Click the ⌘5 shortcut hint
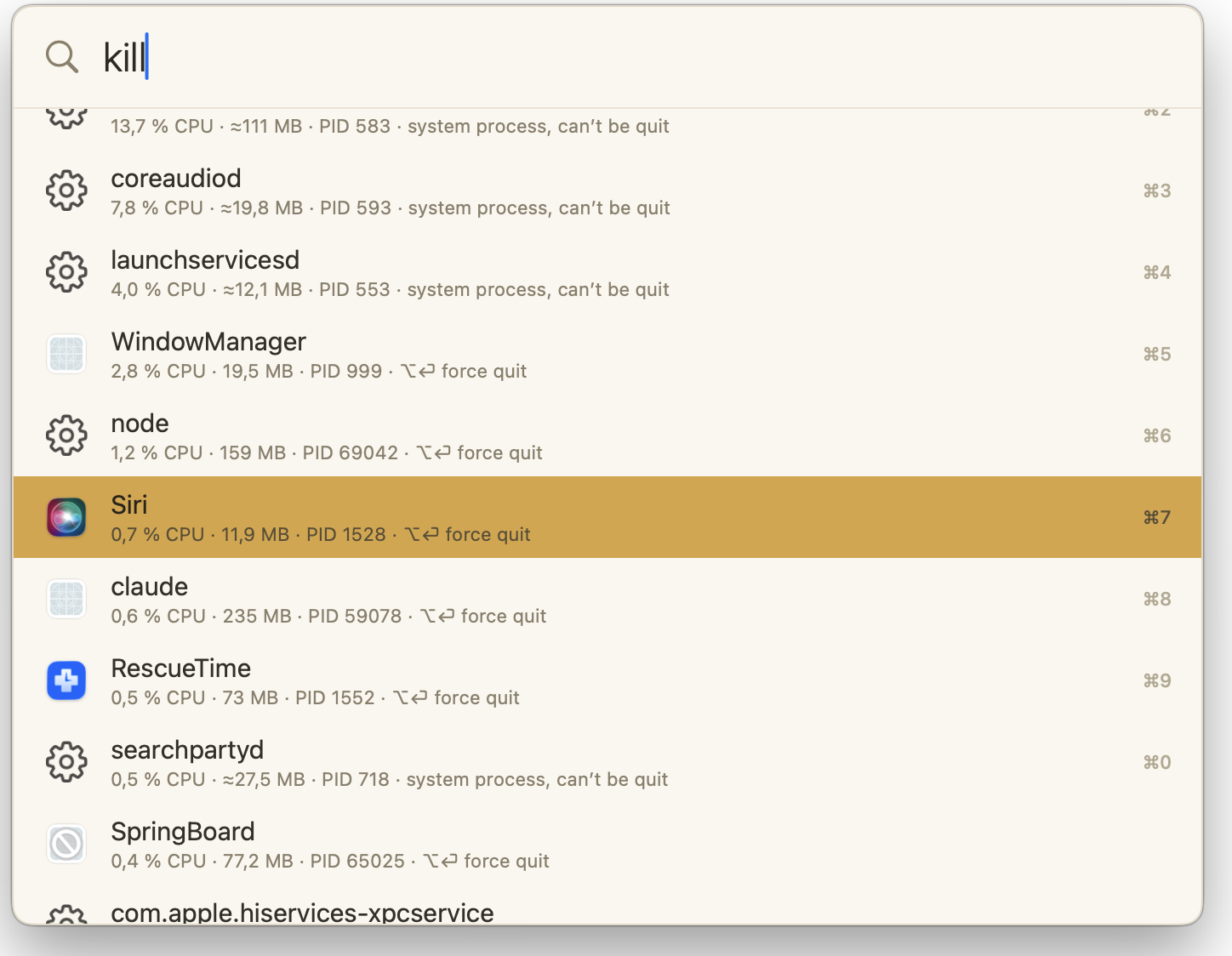Image resolution: width=1232 pixels, height=956 pixels. tap(1157, 354)
